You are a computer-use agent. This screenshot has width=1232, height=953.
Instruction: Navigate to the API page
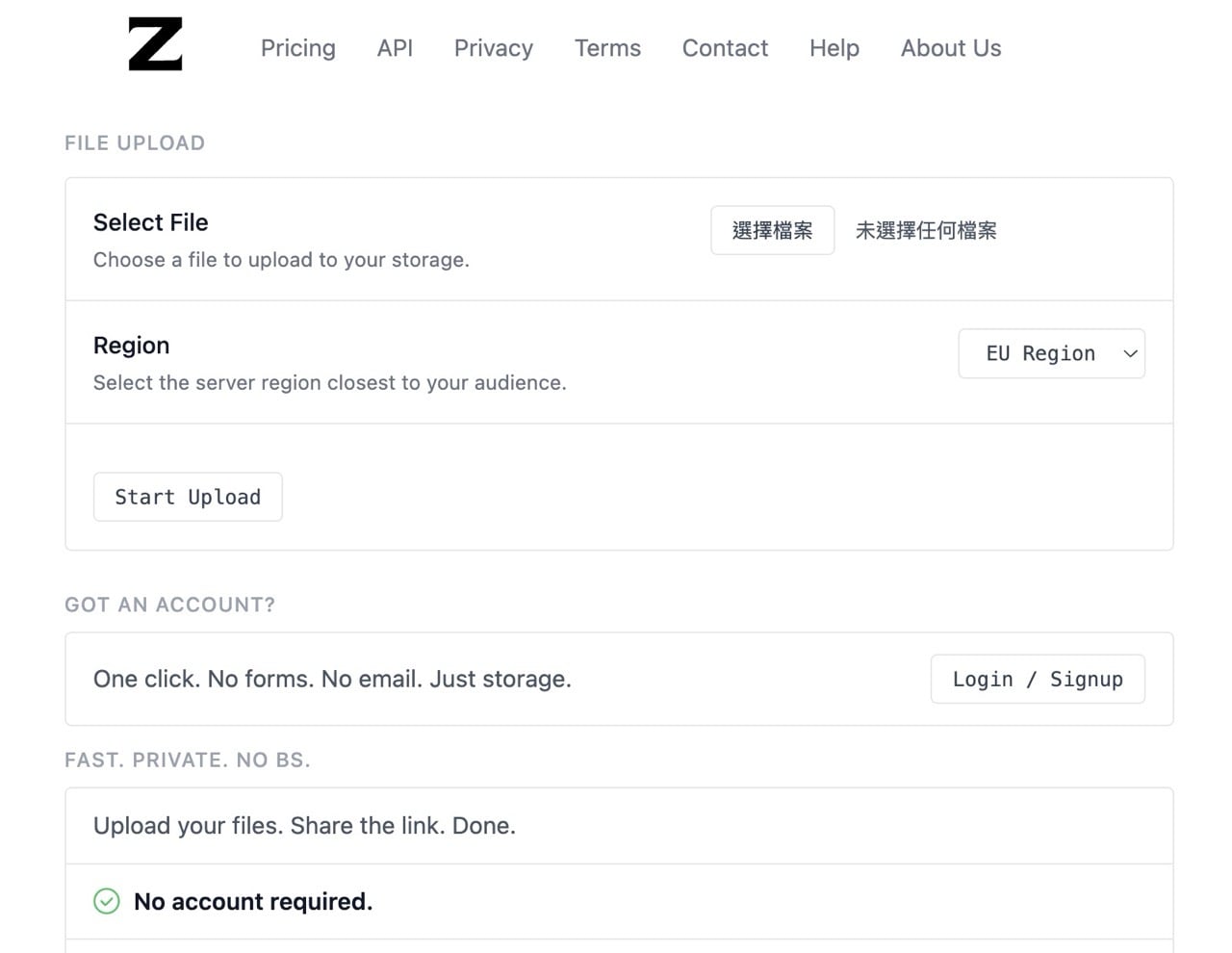click(395, 47)
